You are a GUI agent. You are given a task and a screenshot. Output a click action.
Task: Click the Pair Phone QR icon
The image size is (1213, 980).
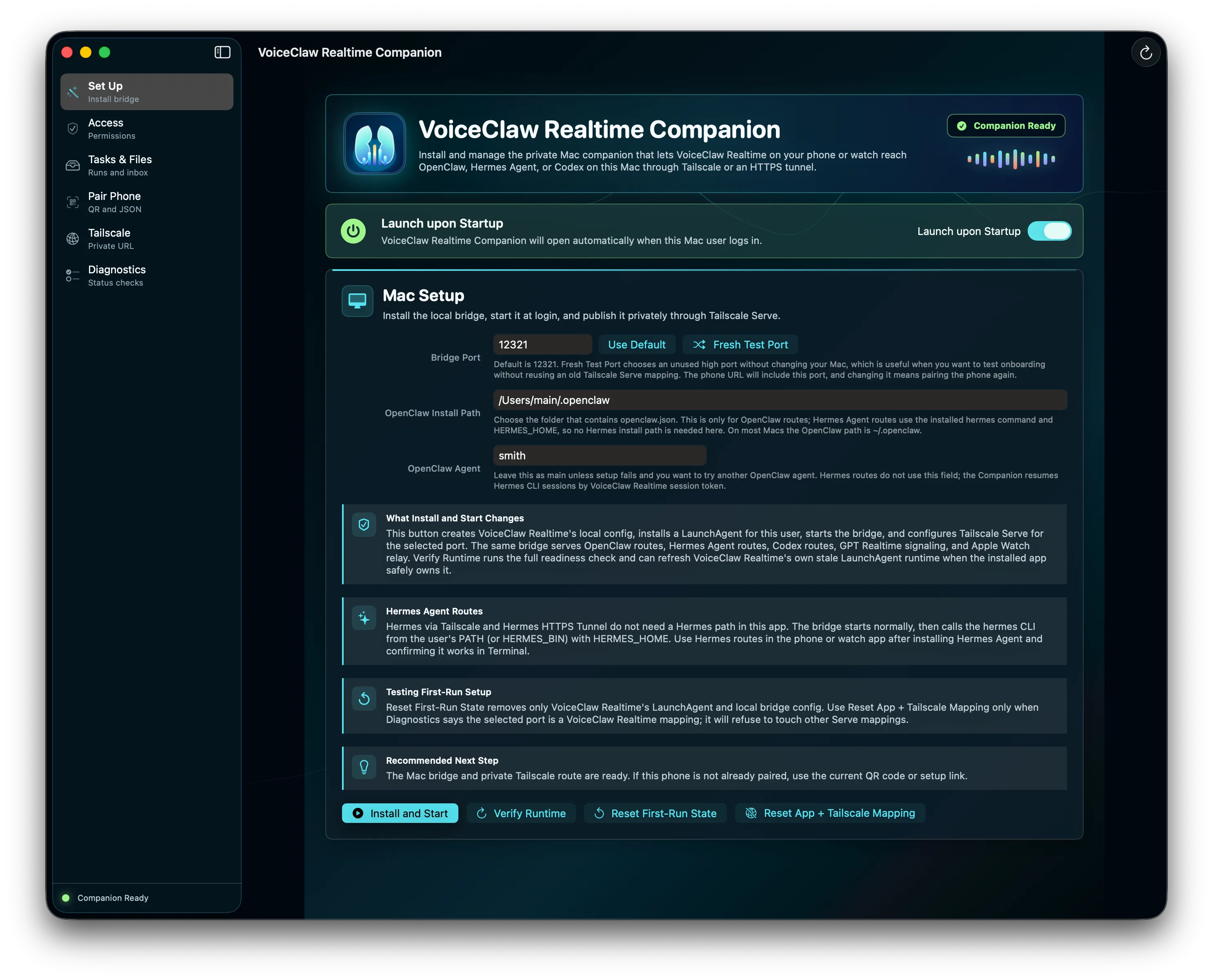[x=73, y=202]
